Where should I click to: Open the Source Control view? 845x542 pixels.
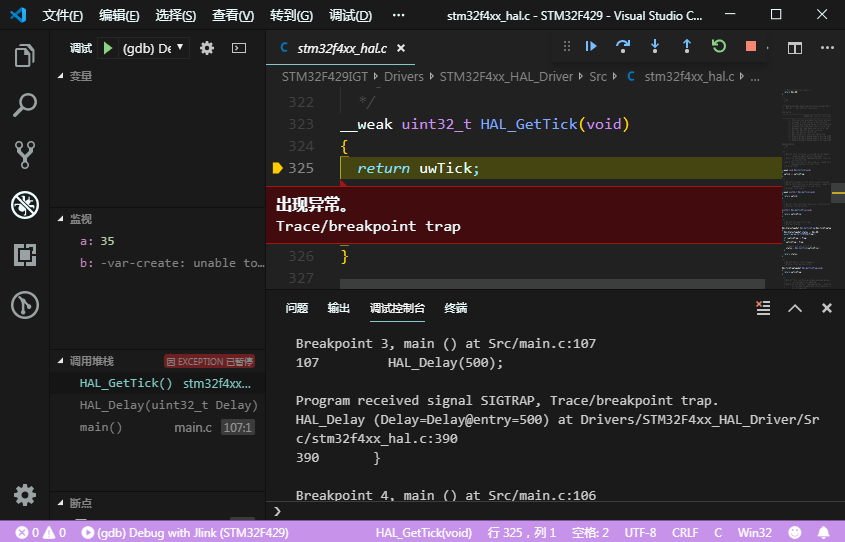(x=25, y=155)
